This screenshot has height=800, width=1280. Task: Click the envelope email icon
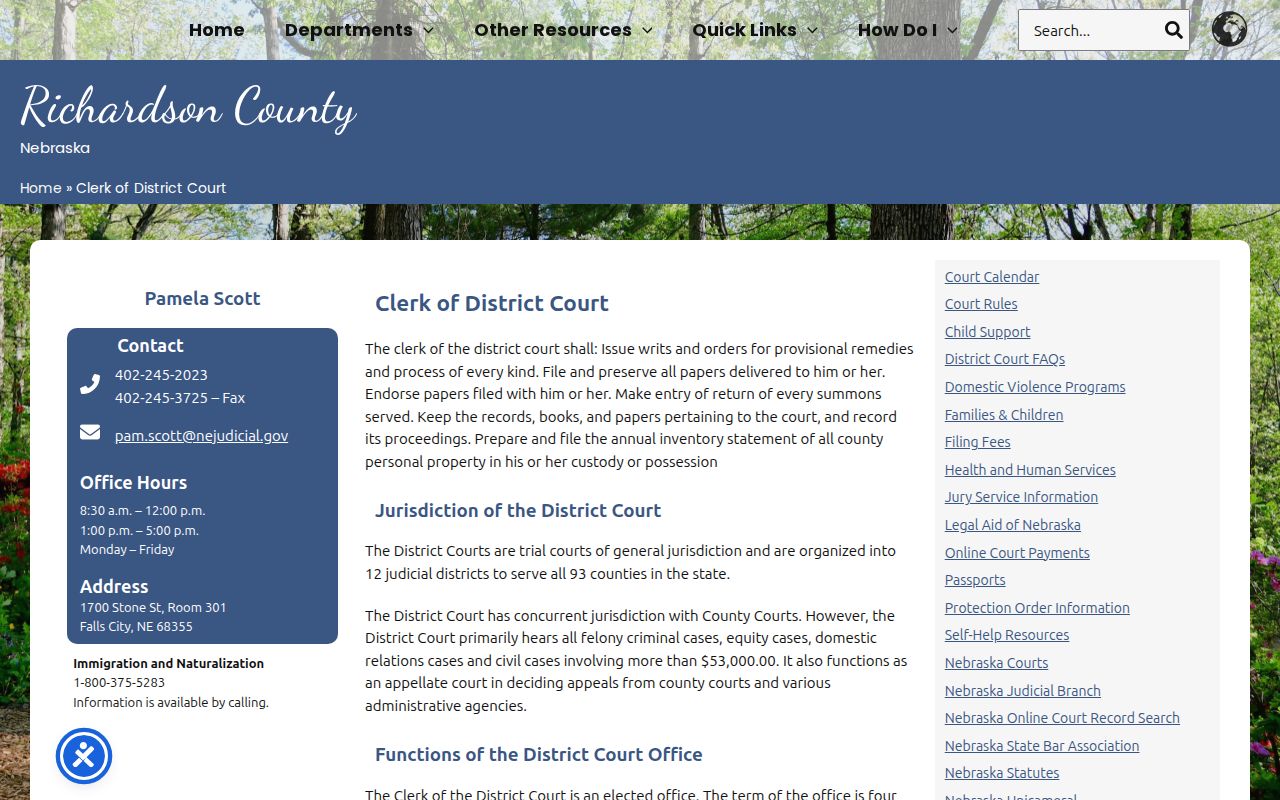coord(90,432)
